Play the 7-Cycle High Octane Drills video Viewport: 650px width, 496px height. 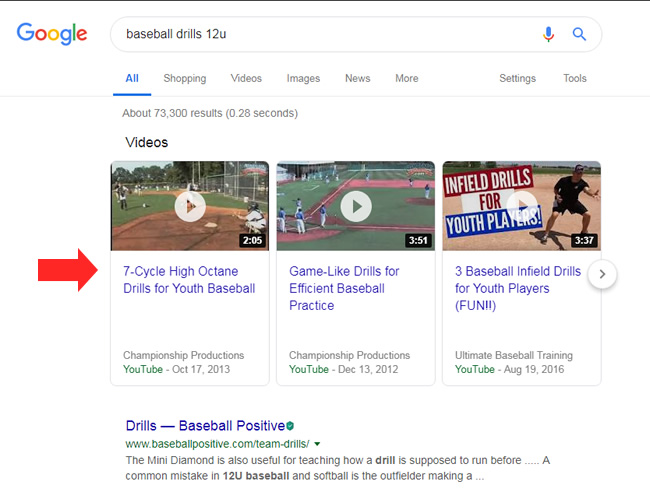pyautogui.click(x=190, y=206)
